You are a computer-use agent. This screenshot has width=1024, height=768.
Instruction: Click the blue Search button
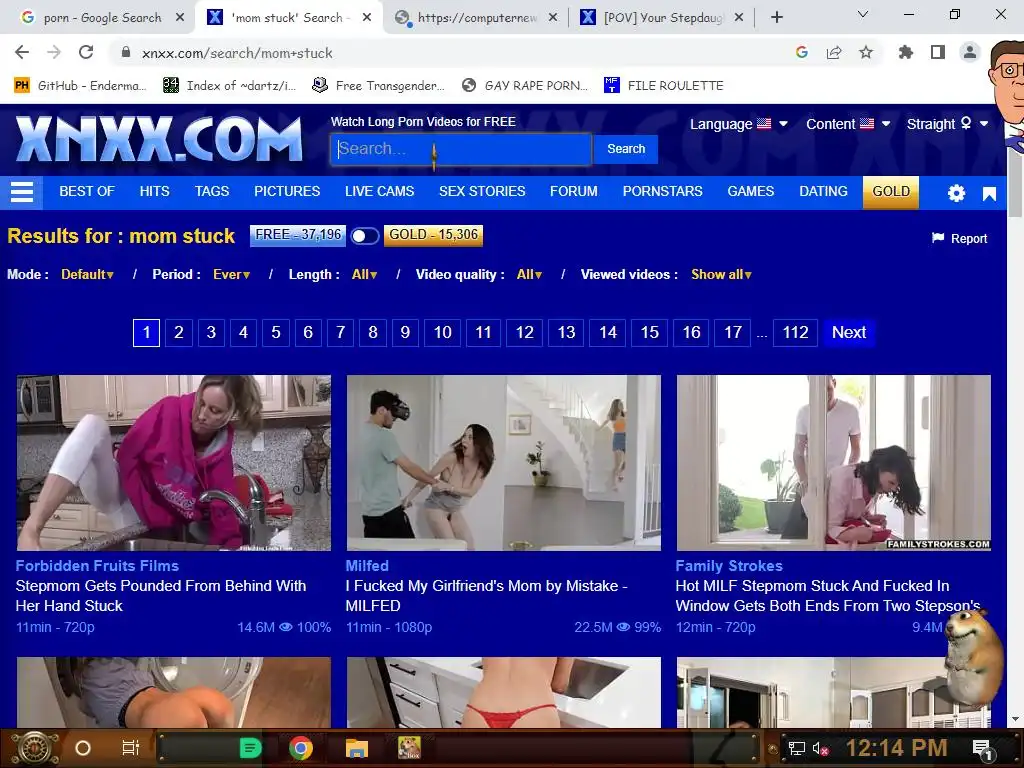pos(626,149)
